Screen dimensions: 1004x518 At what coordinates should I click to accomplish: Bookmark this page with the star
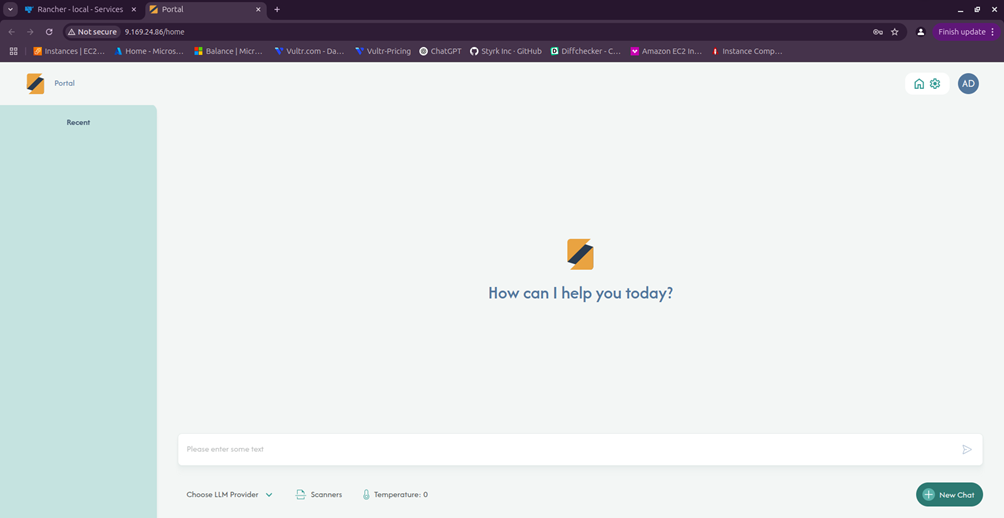pyautogui.click(x=895, y=32)
